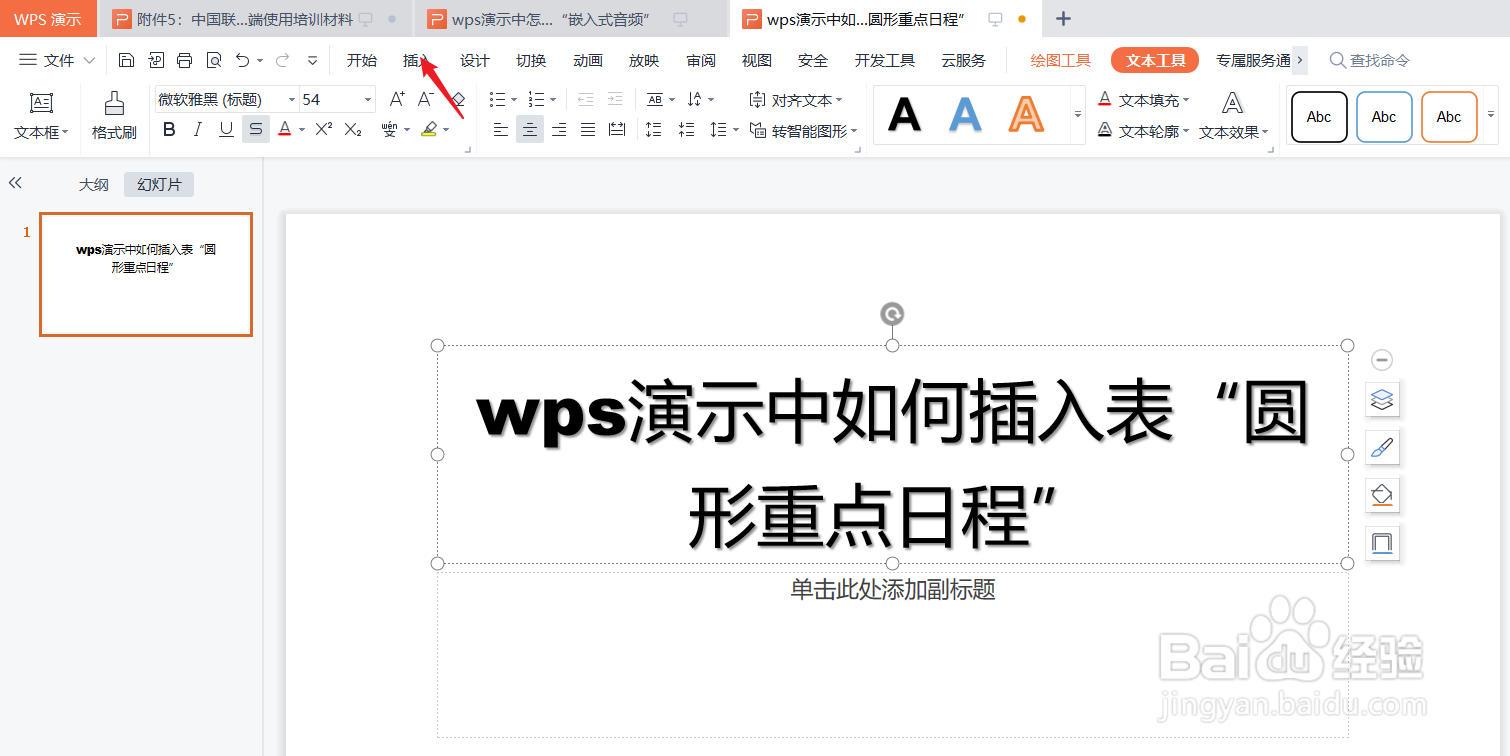This screenshot has height=756, width=1510.
Task: Open line spacing dropdown
Action: 736,130
